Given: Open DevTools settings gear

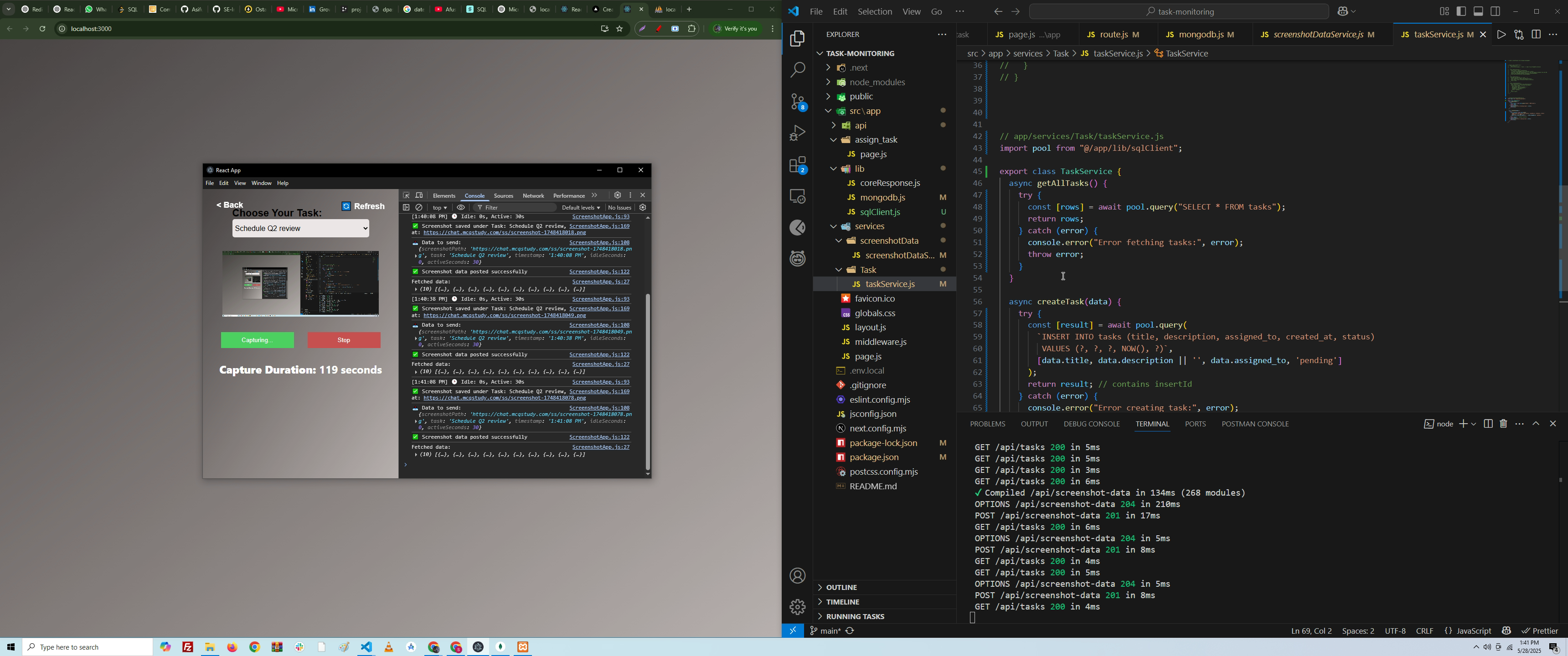Looking at the screenshot, I should tap(617, 195).
